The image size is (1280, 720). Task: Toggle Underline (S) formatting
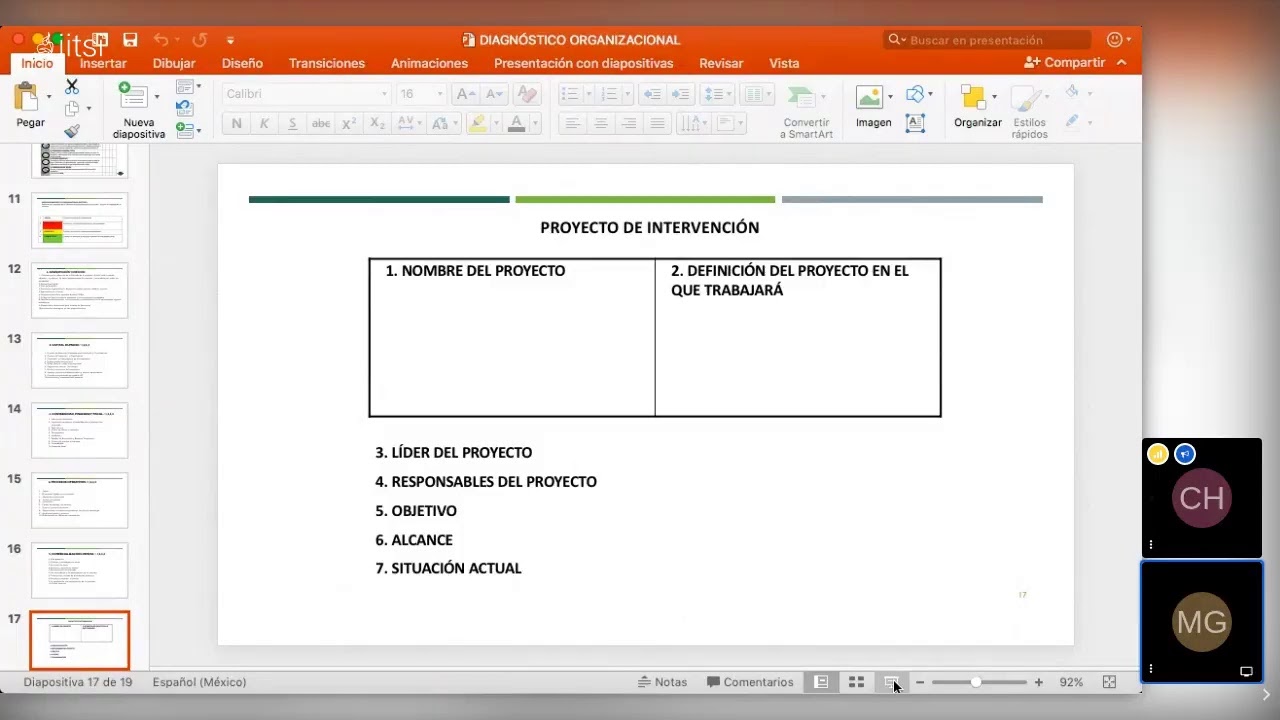(x=292, y=124)
